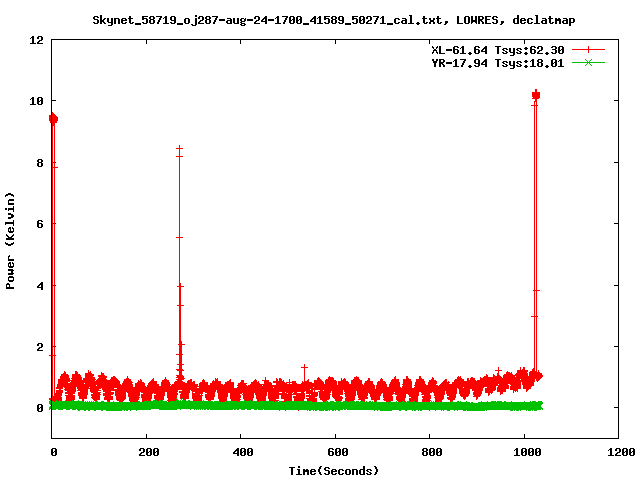640x480 pixels.
Task: Click the Power (Kelvin) y-axis label
Action: click(10, 241)
